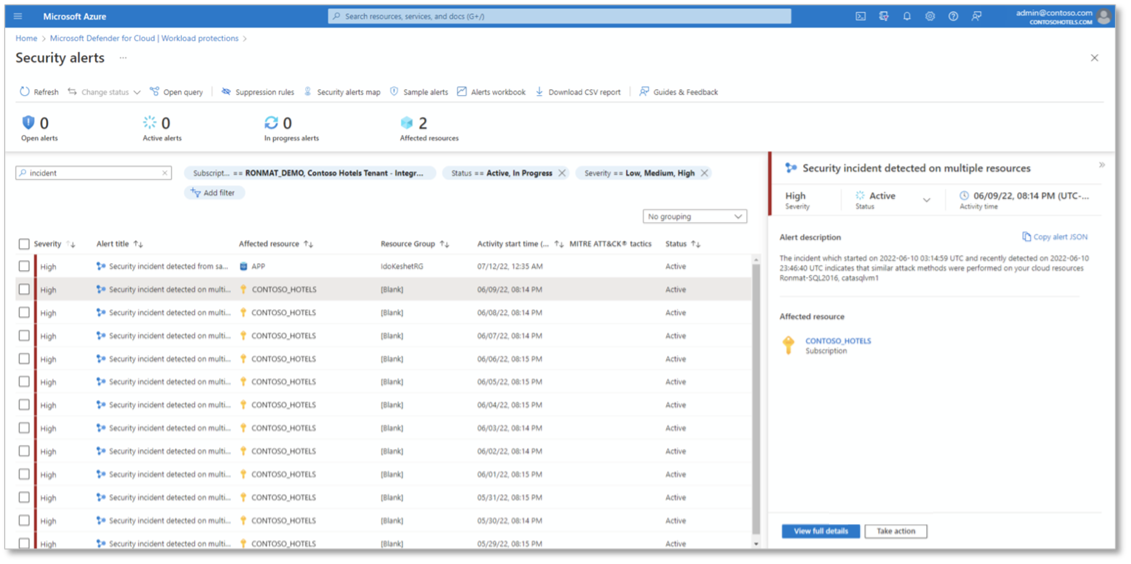
Task: Open Cloud Shell from top bar
Action: (860, 17)
